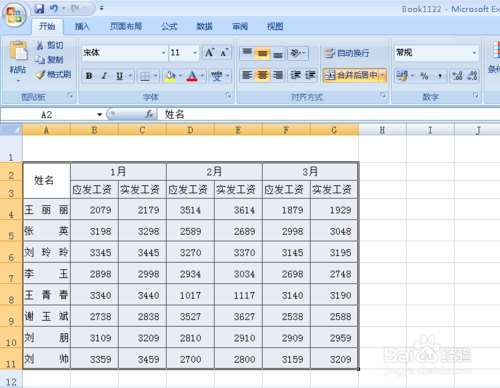Image resolution: width=500 pixels, height=388 pixels.
Task: Decrease font size with small A
Action: pos(223,53)
